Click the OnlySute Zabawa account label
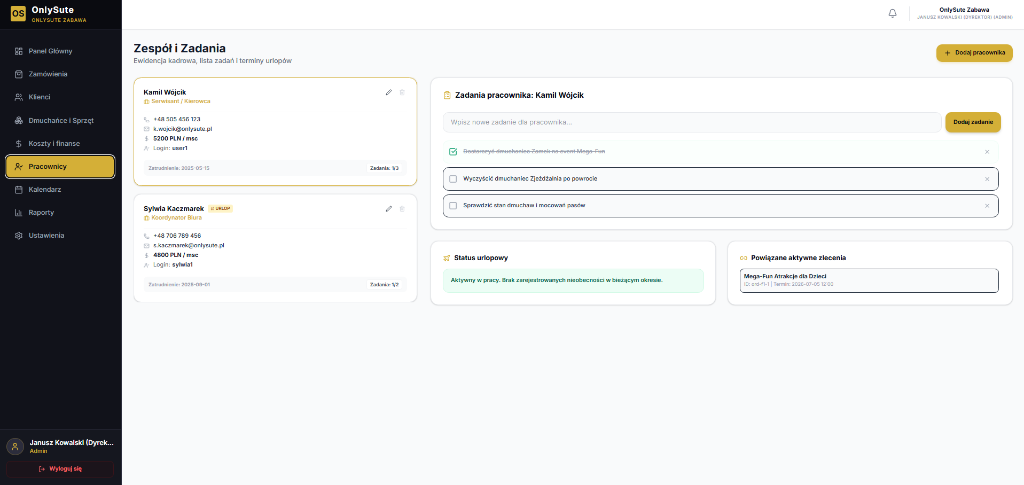1024x485 pixels. (964, 10)
